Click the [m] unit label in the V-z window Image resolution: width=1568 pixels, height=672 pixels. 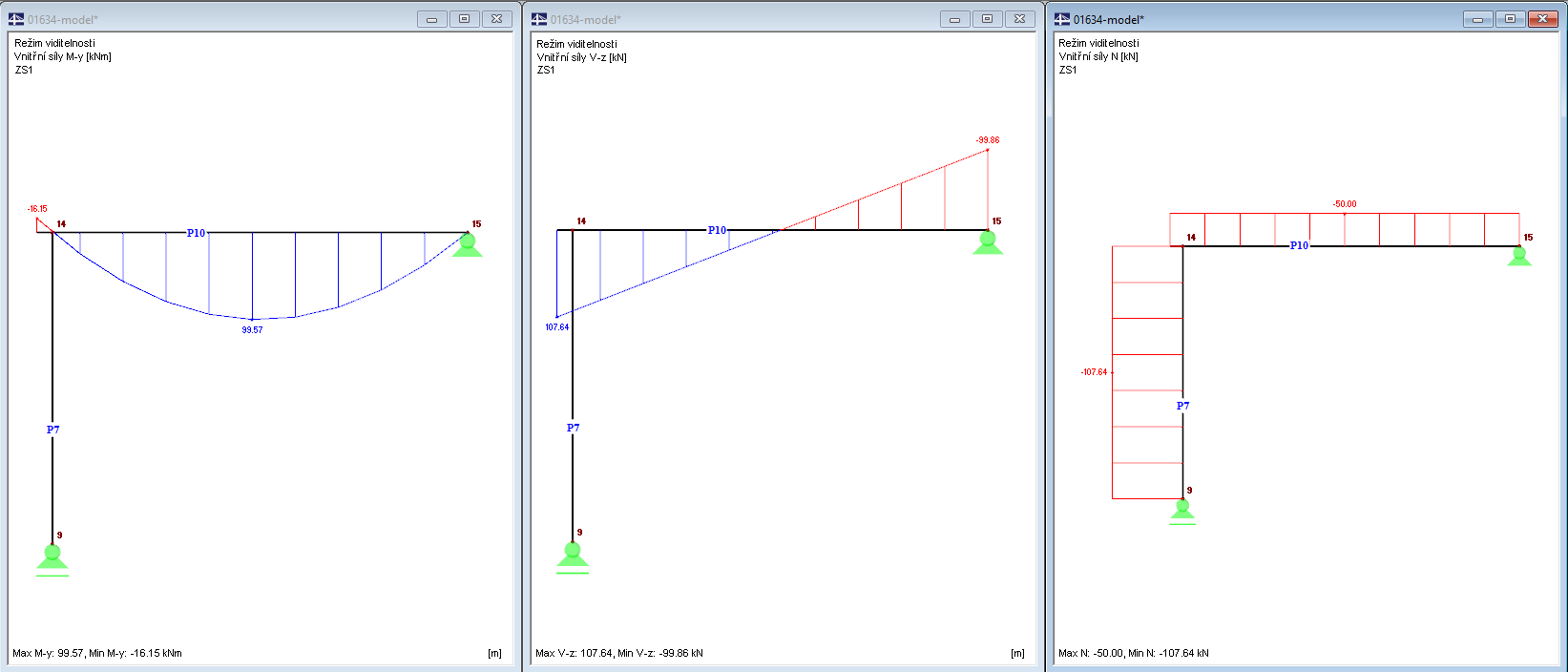[1017, 654]
